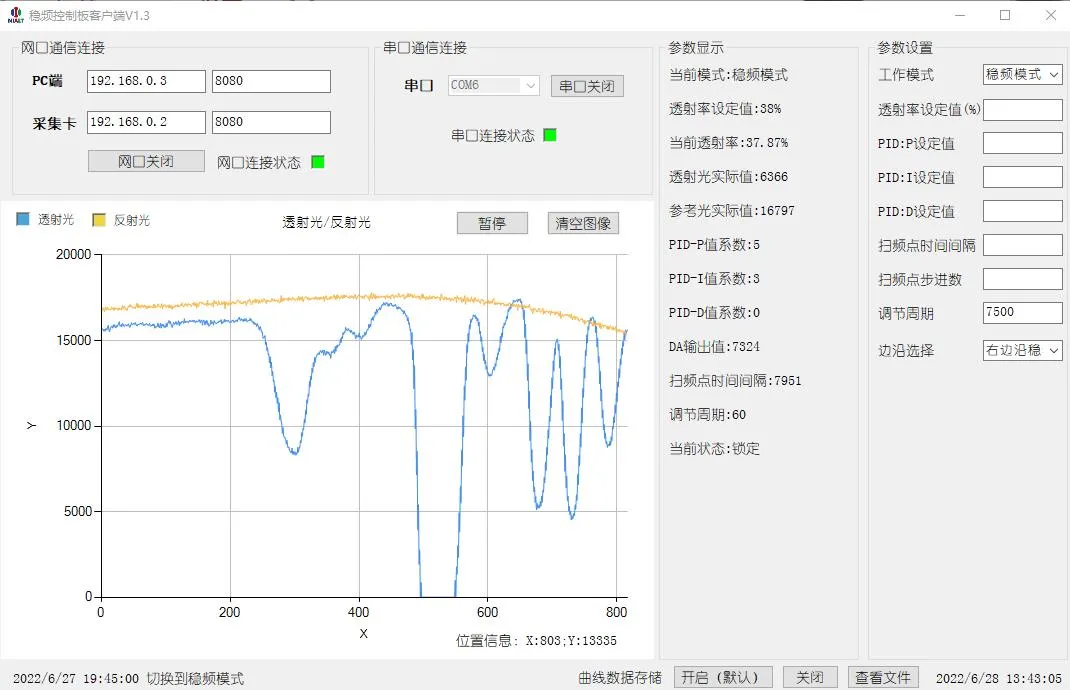Click the 透射光/反射光 chart title

[x=326, y=222]
